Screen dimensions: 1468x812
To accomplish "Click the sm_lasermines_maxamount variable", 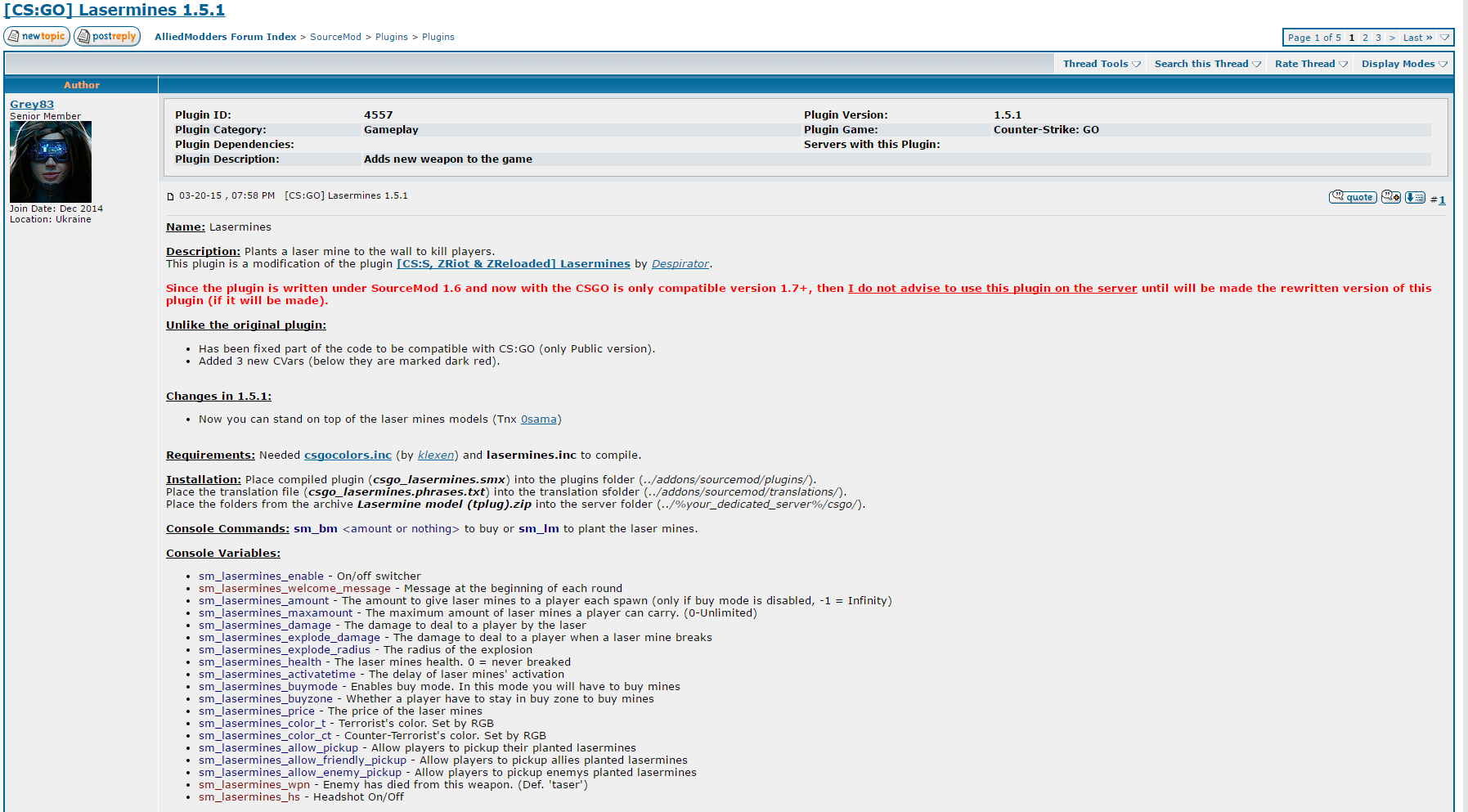I will point(276,612).
